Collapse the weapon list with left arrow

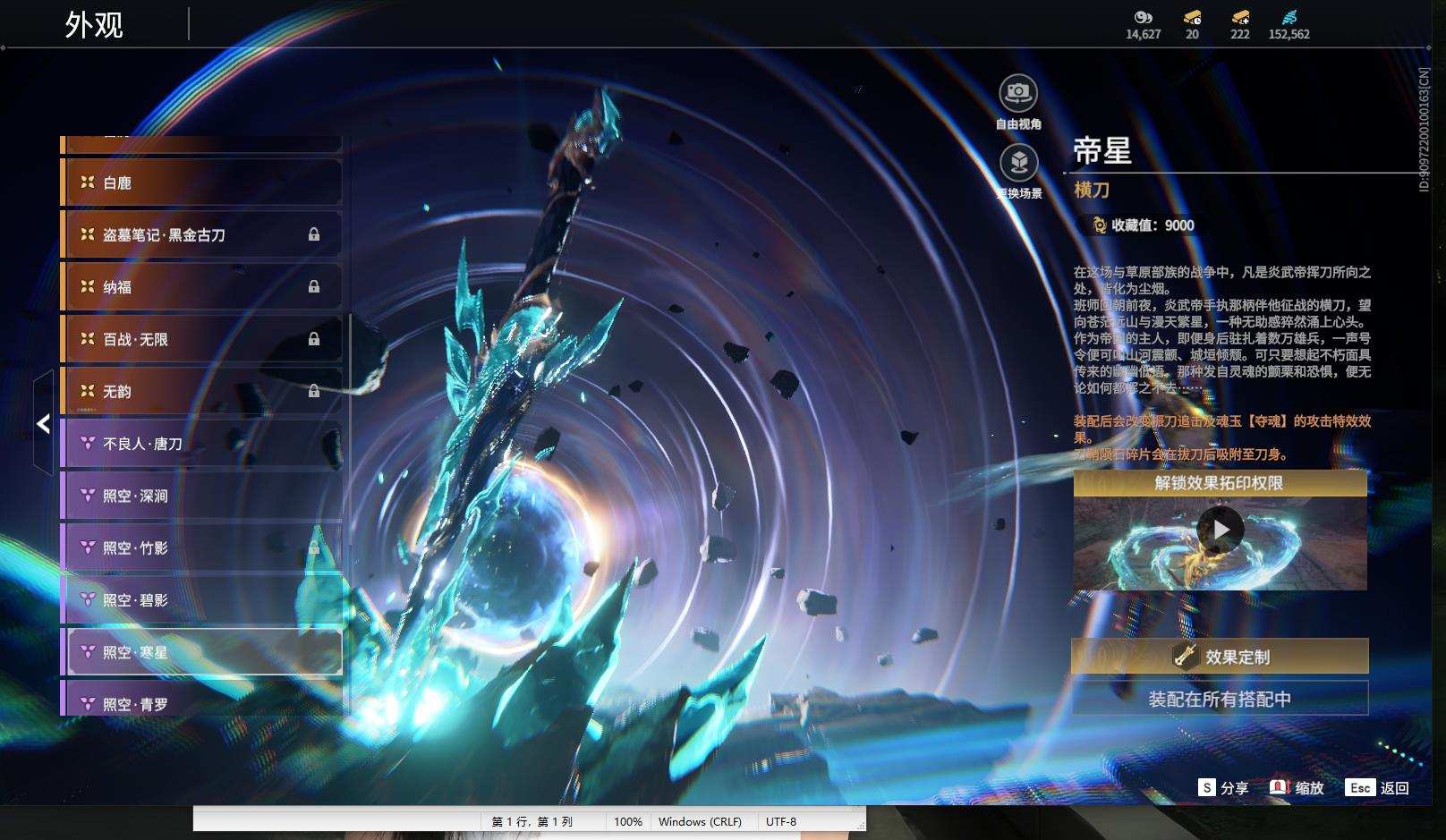43,423
